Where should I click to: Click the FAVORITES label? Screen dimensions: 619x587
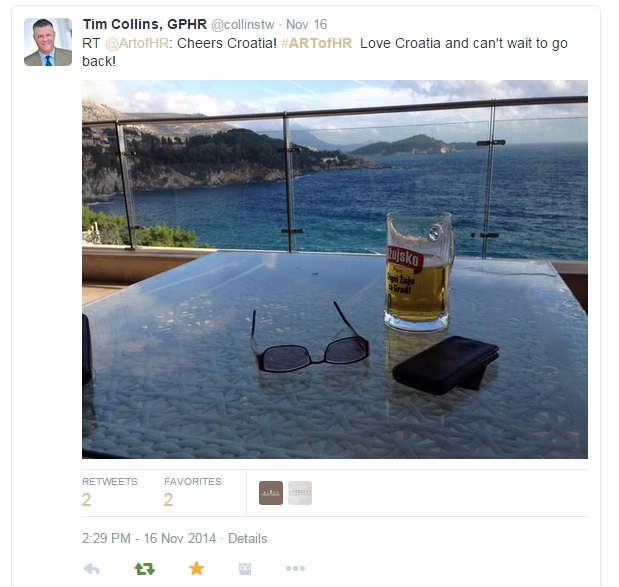click(x=193, y=481)
